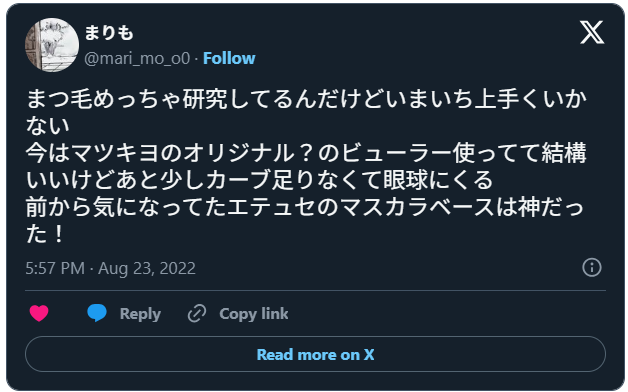Viewport: 628px width, 392px height.
Task: Click the Copy link text label
Action: pos(254,314)
